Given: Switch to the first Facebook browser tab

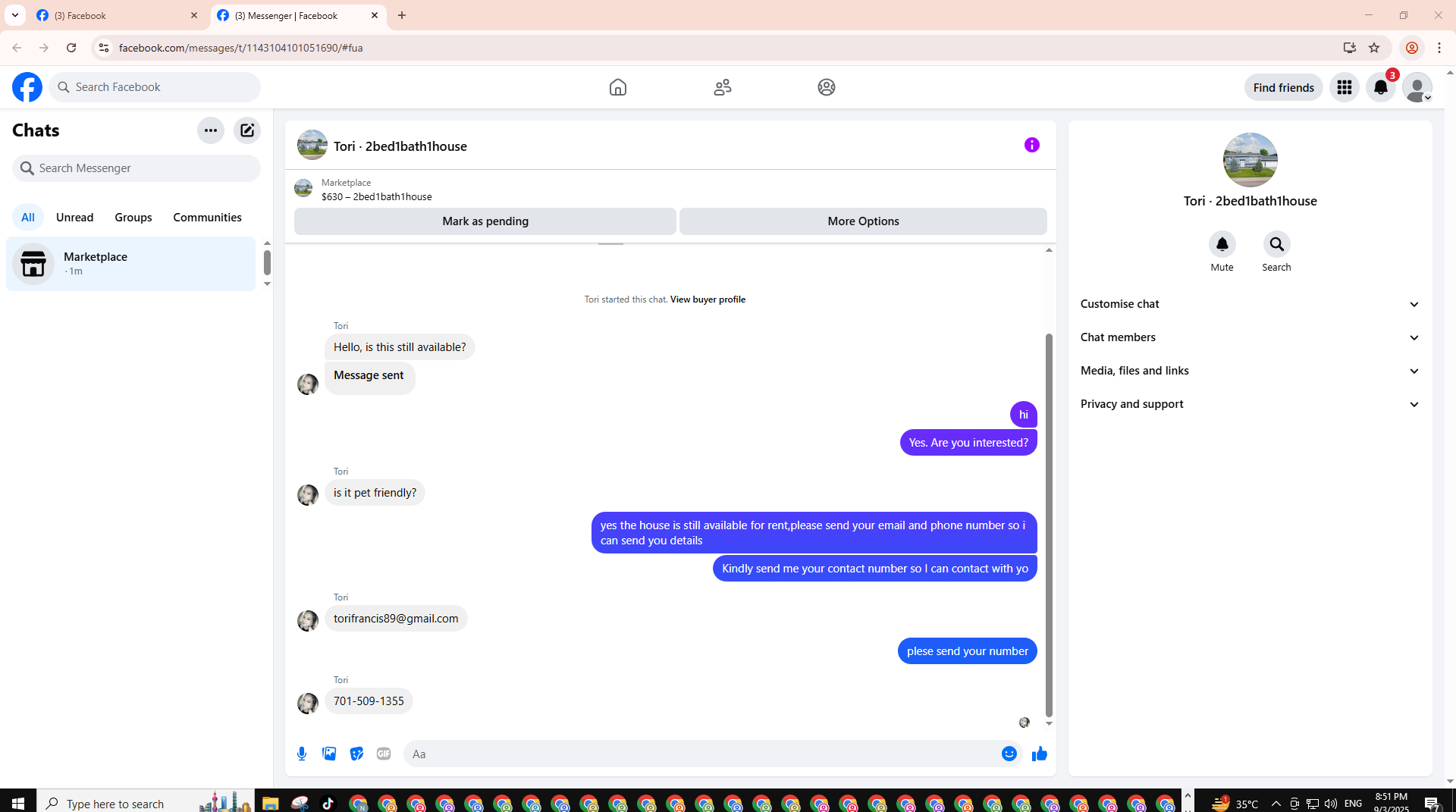Looking at the screenshot, I should click(x=118, y=15).
